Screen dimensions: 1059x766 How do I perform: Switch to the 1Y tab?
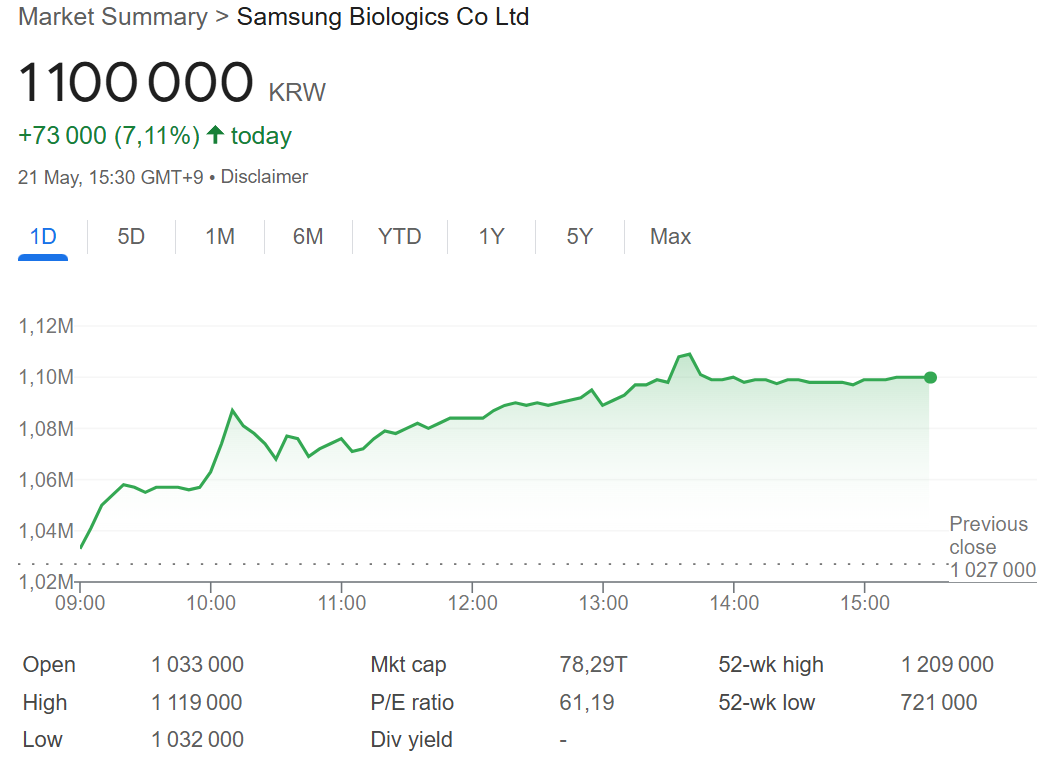pos(492,237)
